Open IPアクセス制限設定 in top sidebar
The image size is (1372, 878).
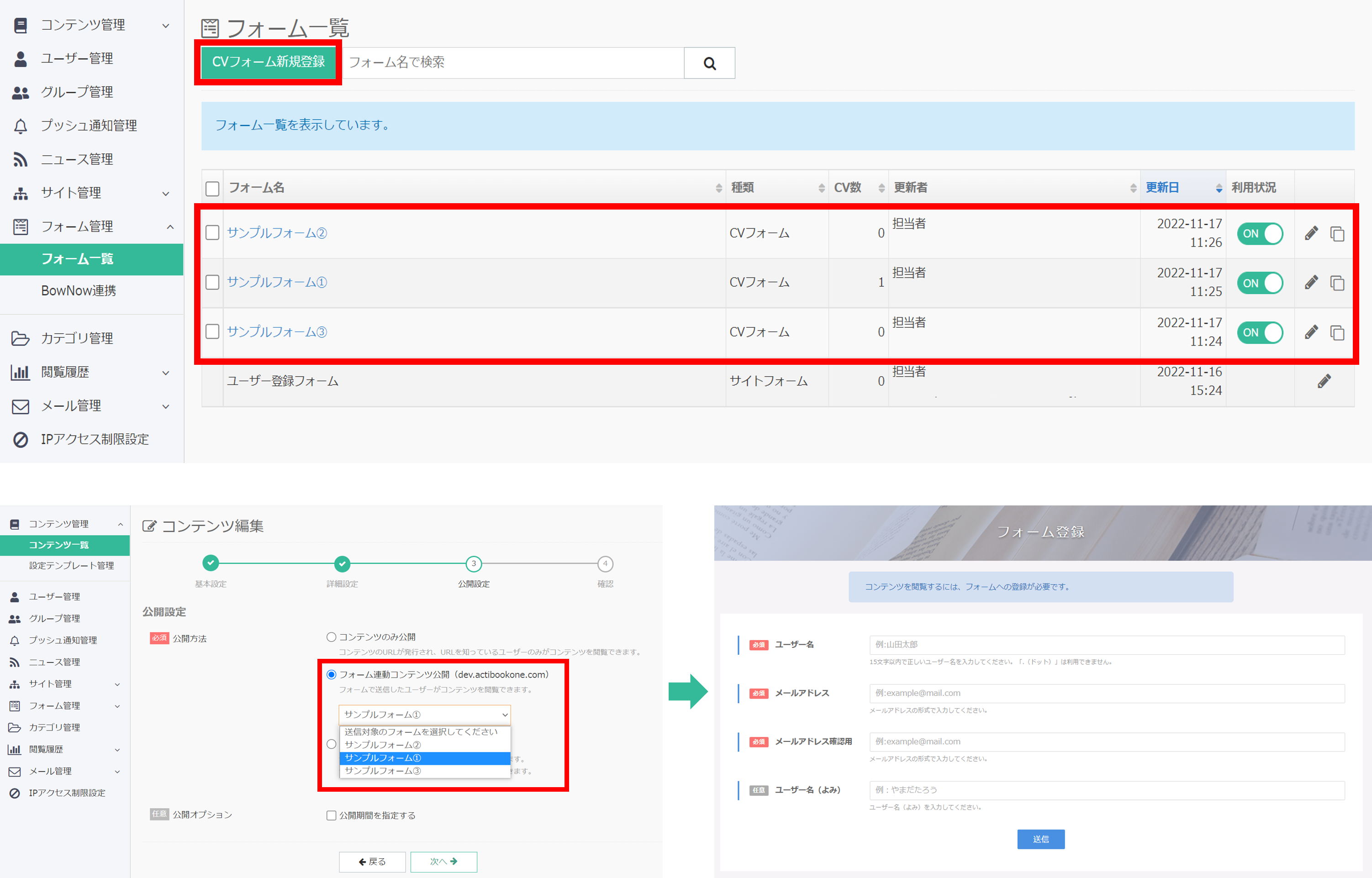point(91,440)
